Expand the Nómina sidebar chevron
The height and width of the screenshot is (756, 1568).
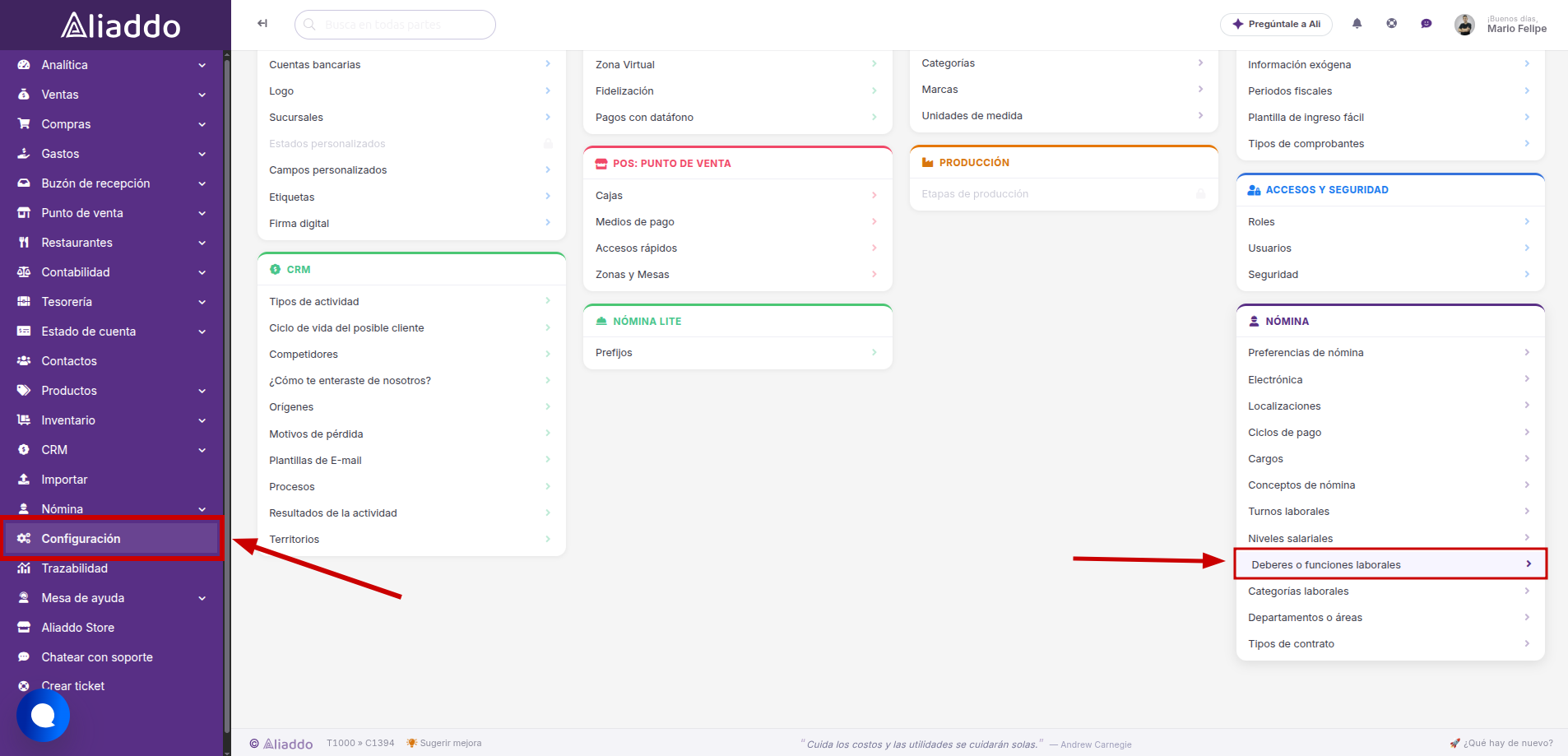pos(202,509)
